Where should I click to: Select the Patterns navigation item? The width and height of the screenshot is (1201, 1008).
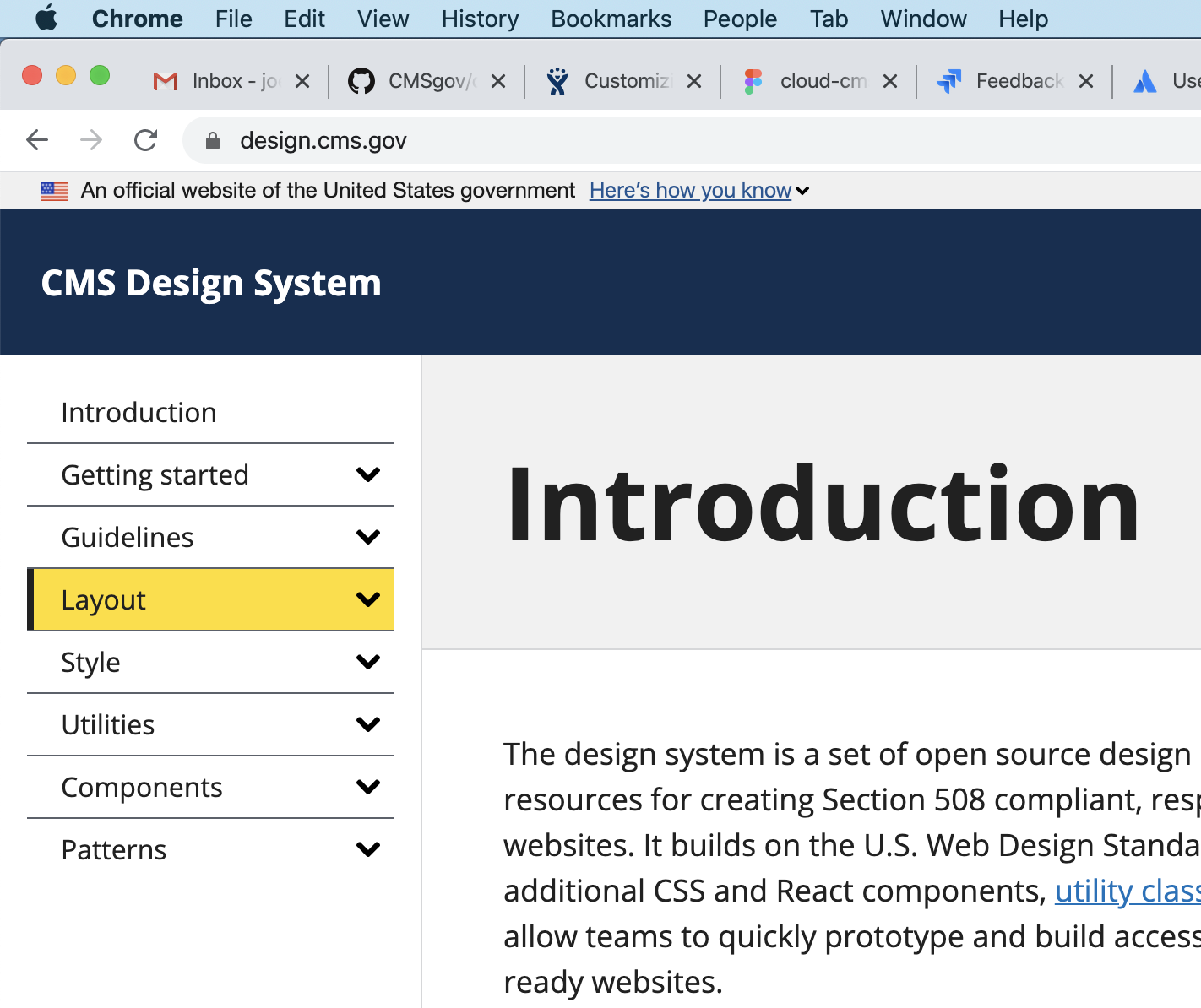[113, 849]
